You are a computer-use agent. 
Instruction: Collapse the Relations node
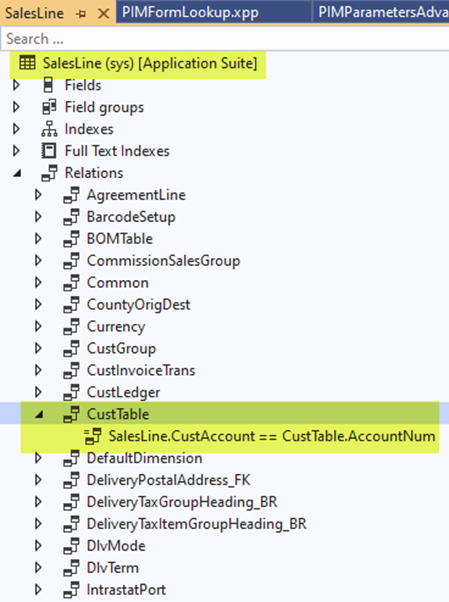17,174
